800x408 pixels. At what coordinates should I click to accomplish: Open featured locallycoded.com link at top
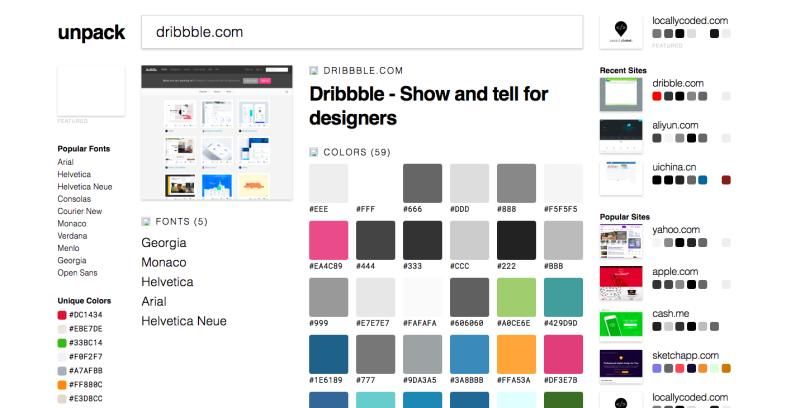coord(690,20)
